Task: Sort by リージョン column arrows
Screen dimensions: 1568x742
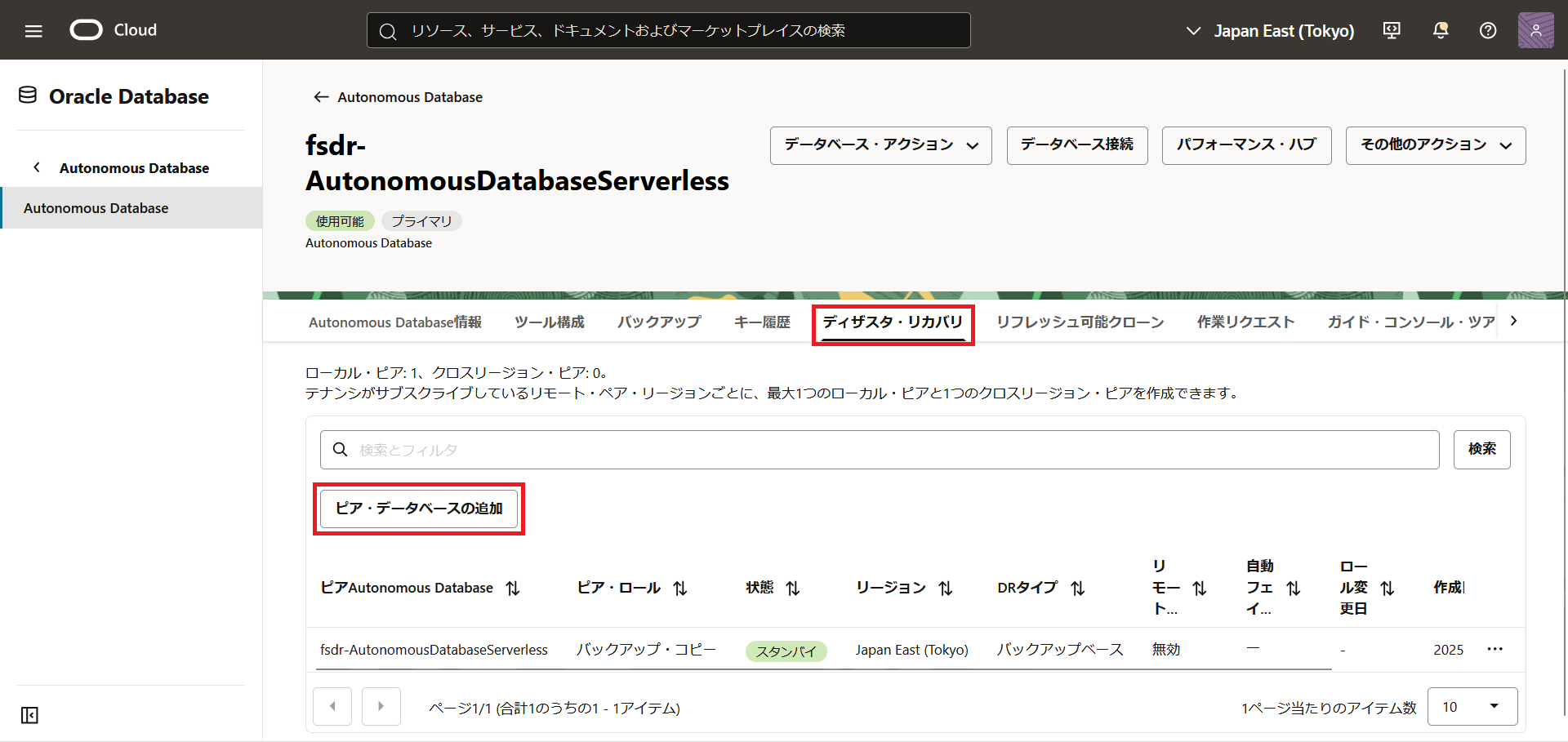Action: (945, 588)
